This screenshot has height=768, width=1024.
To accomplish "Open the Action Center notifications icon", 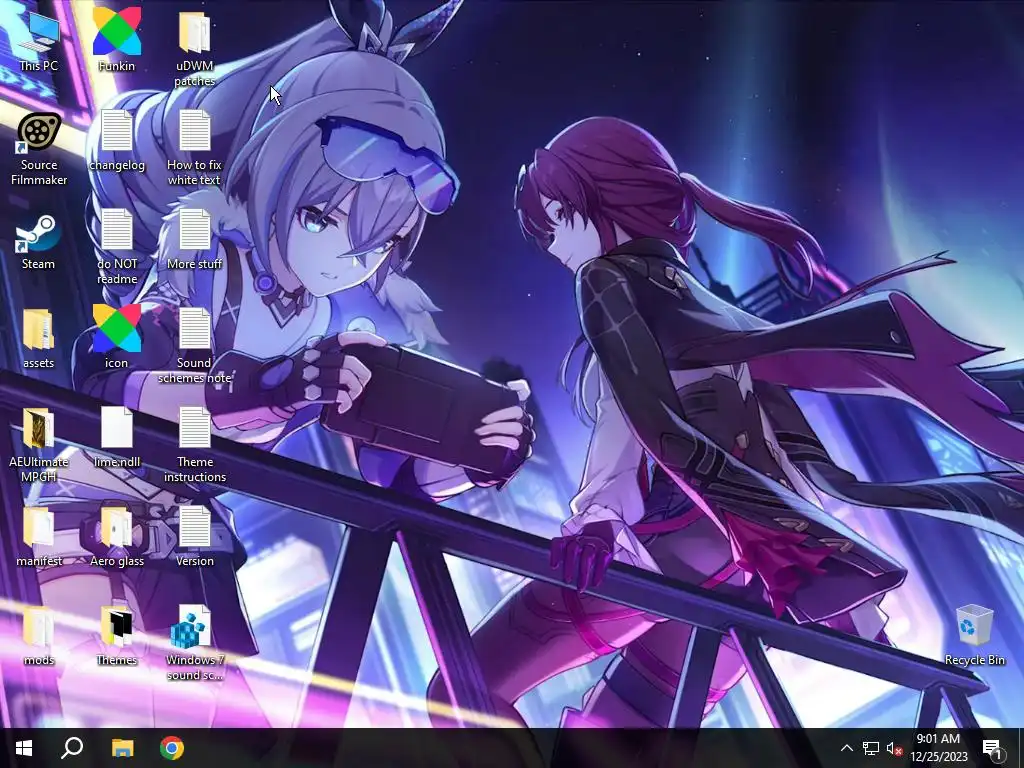I will click(992, 749).
